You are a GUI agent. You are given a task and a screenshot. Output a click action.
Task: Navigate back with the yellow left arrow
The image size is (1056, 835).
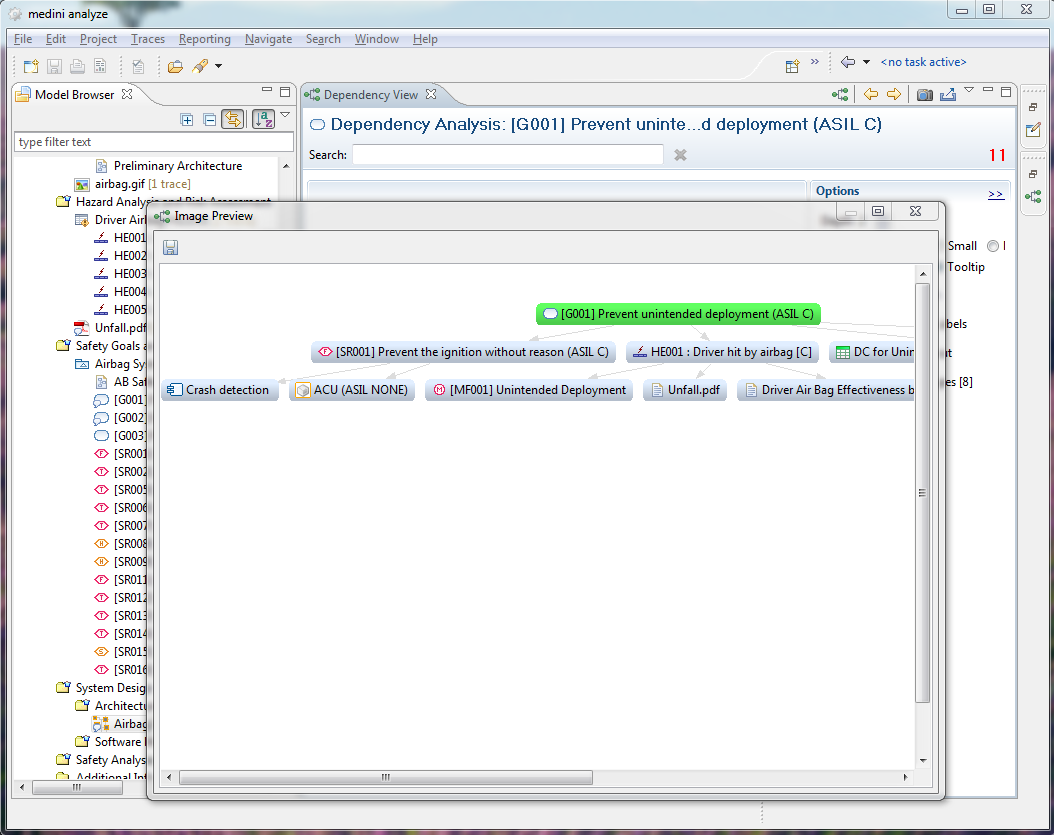(x=870, y=95)
